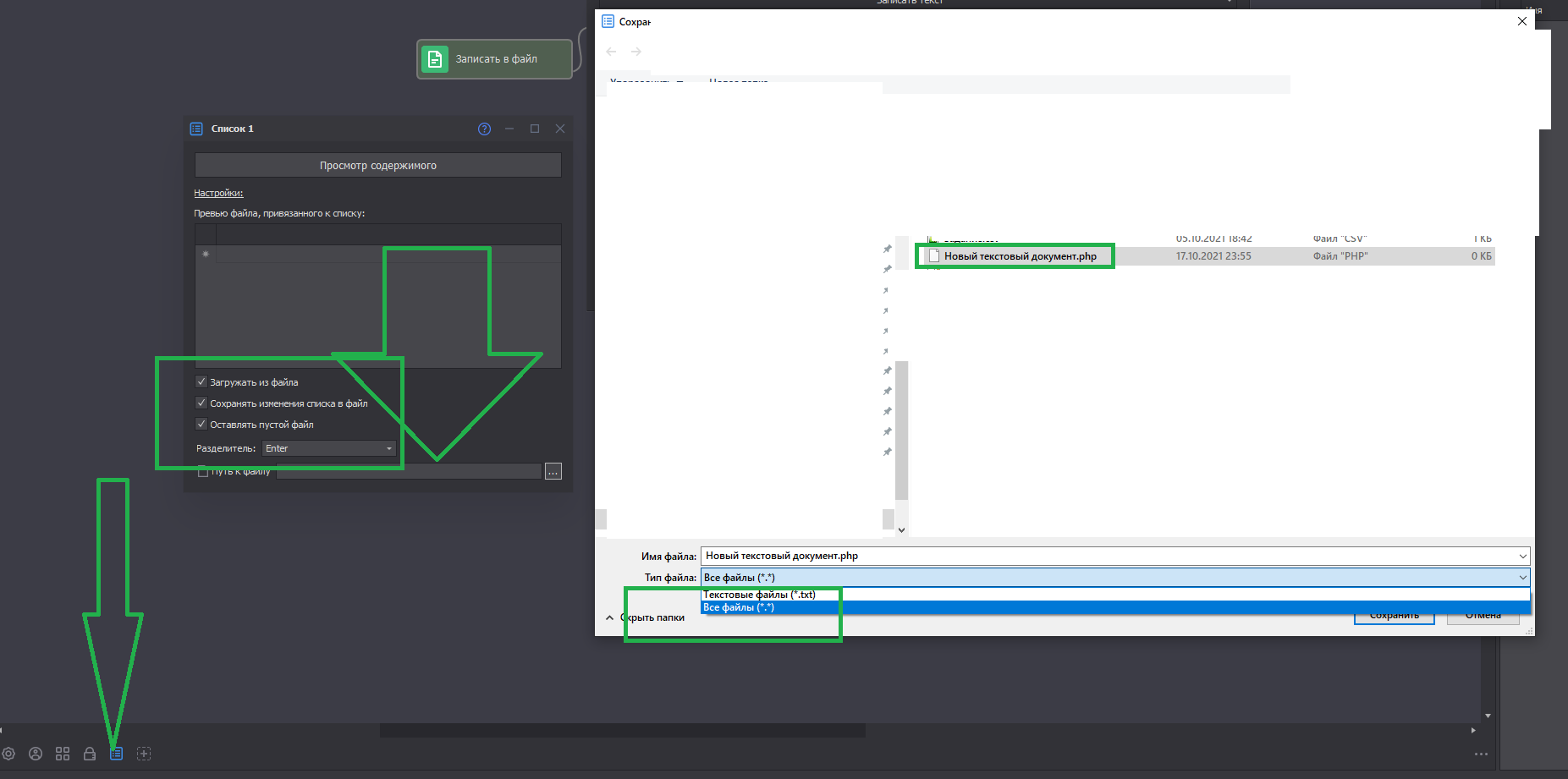
Task: Open the three-dots menu at bottom right
Action: point(1481,754)
